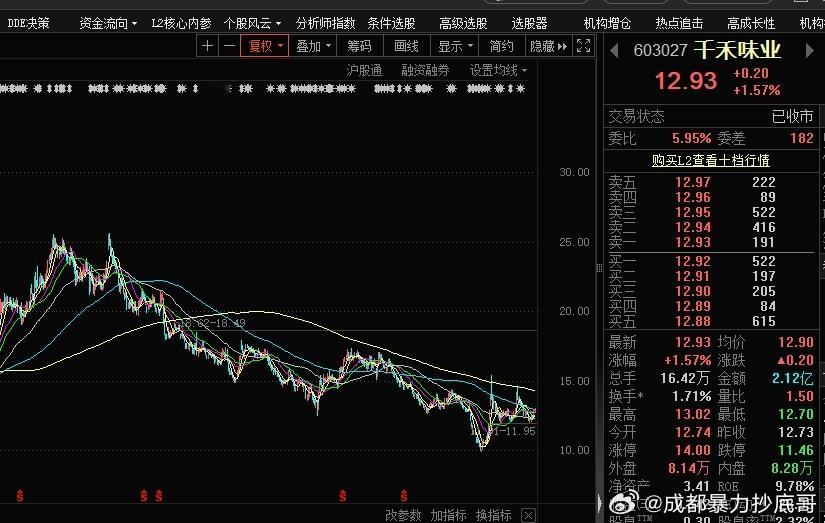Click the 最低 value 12.70
The width and height of the screenshot is (825, 523).
click(x=796, y=415)
